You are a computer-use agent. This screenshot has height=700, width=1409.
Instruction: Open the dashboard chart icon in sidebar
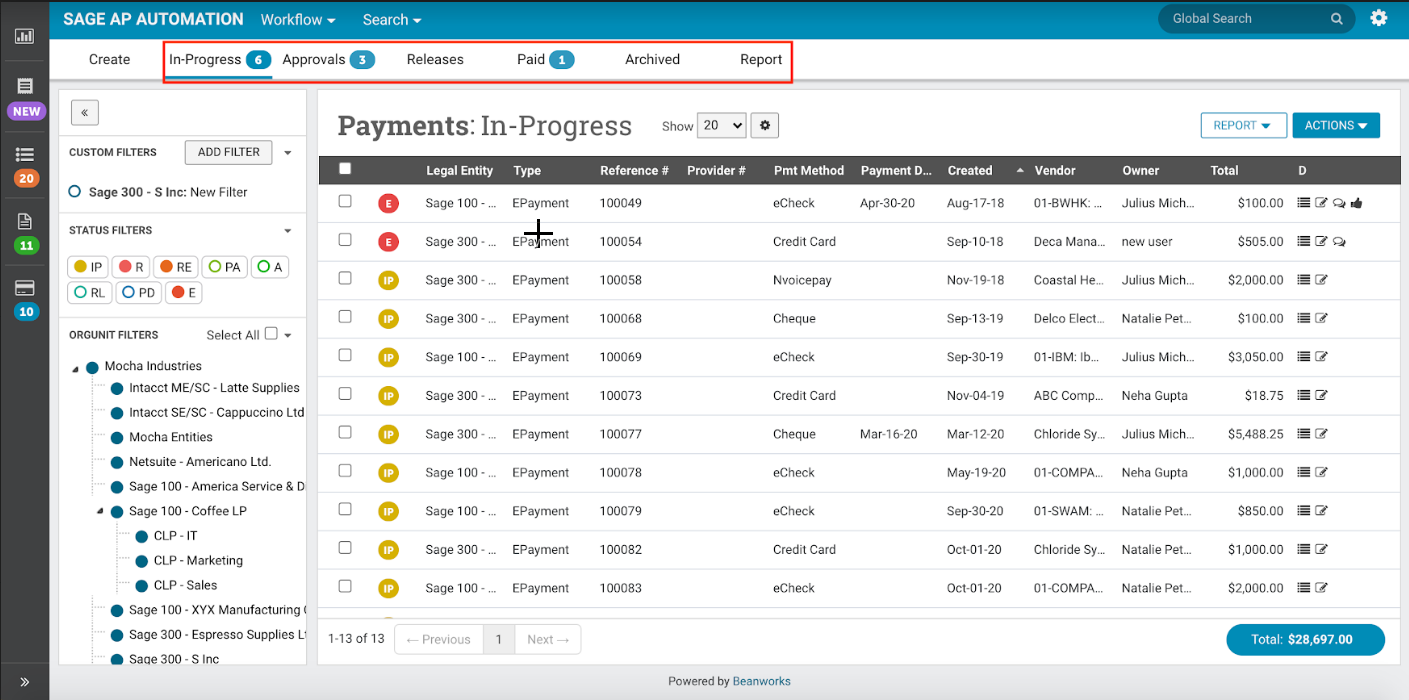click(24, 36)
